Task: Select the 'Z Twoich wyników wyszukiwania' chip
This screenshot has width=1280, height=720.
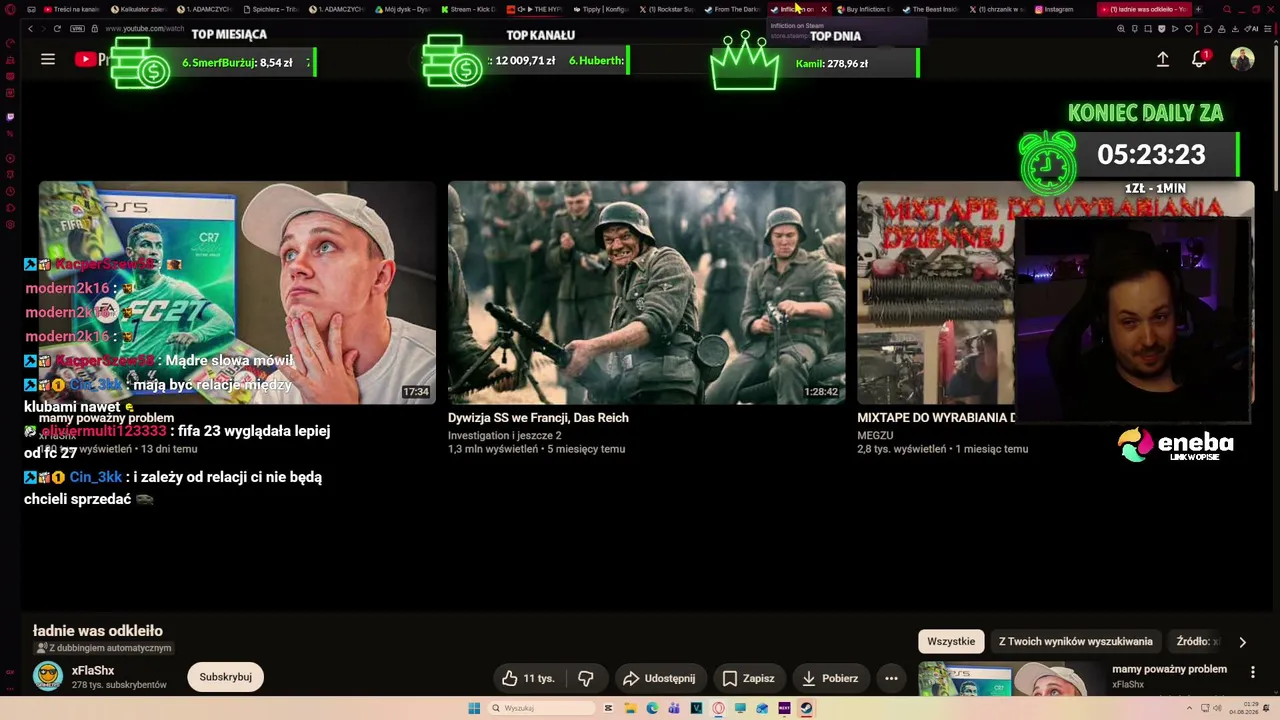Action: point(1076,642)
